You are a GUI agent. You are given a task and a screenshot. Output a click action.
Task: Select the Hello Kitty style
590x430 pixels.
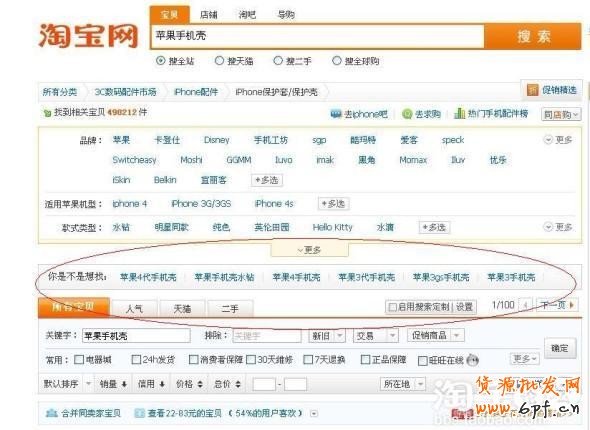pyautogui.click(x=333, y=227)
